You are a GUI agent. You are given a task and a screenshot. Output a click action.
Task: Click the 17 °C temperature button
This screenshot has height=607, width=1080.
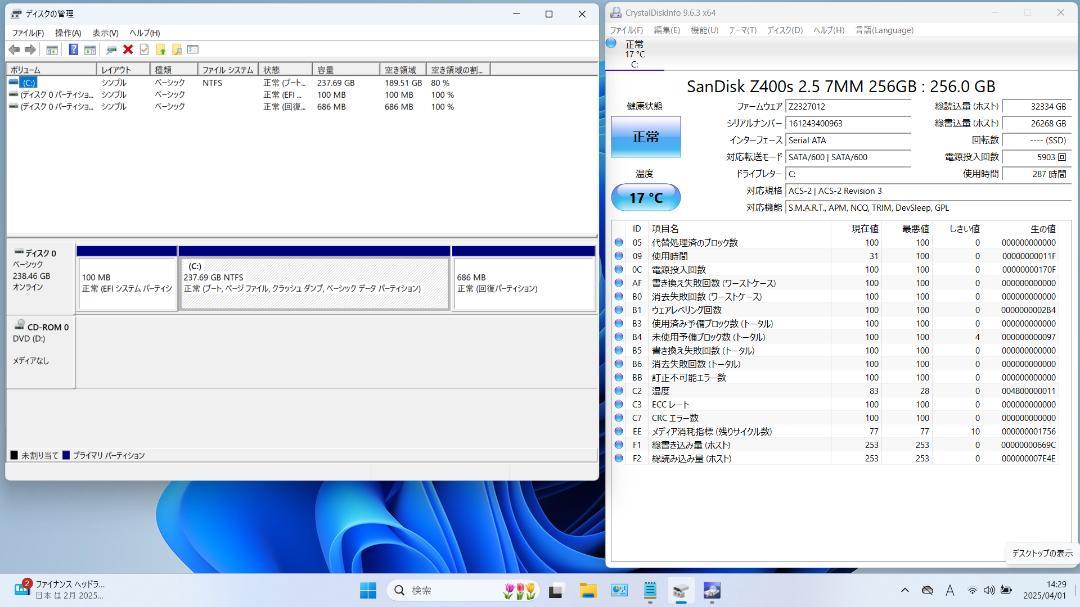click(x=645, y=198)
